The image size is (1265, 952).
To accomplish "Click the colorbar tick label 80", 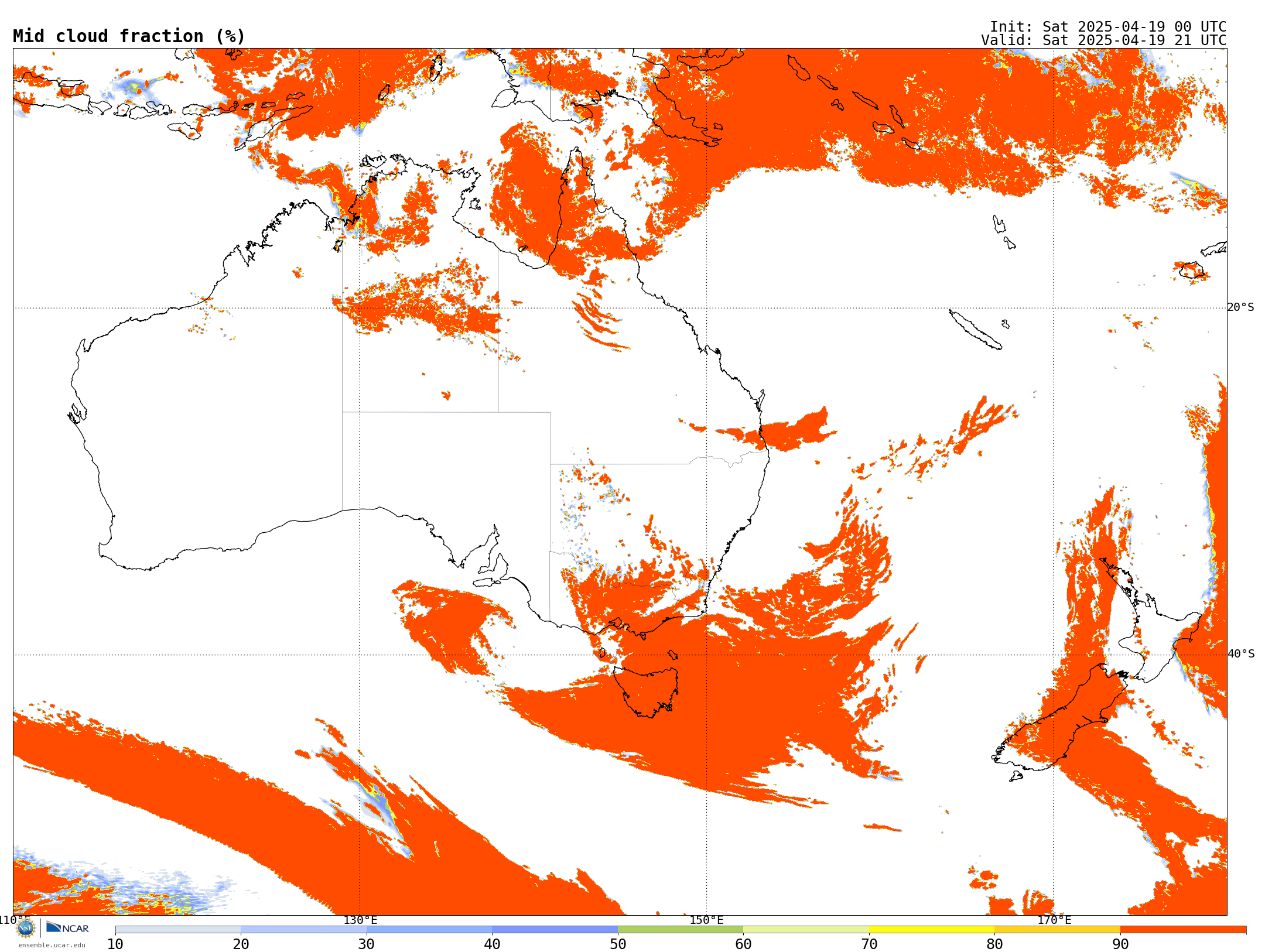I will click(994, 944).
